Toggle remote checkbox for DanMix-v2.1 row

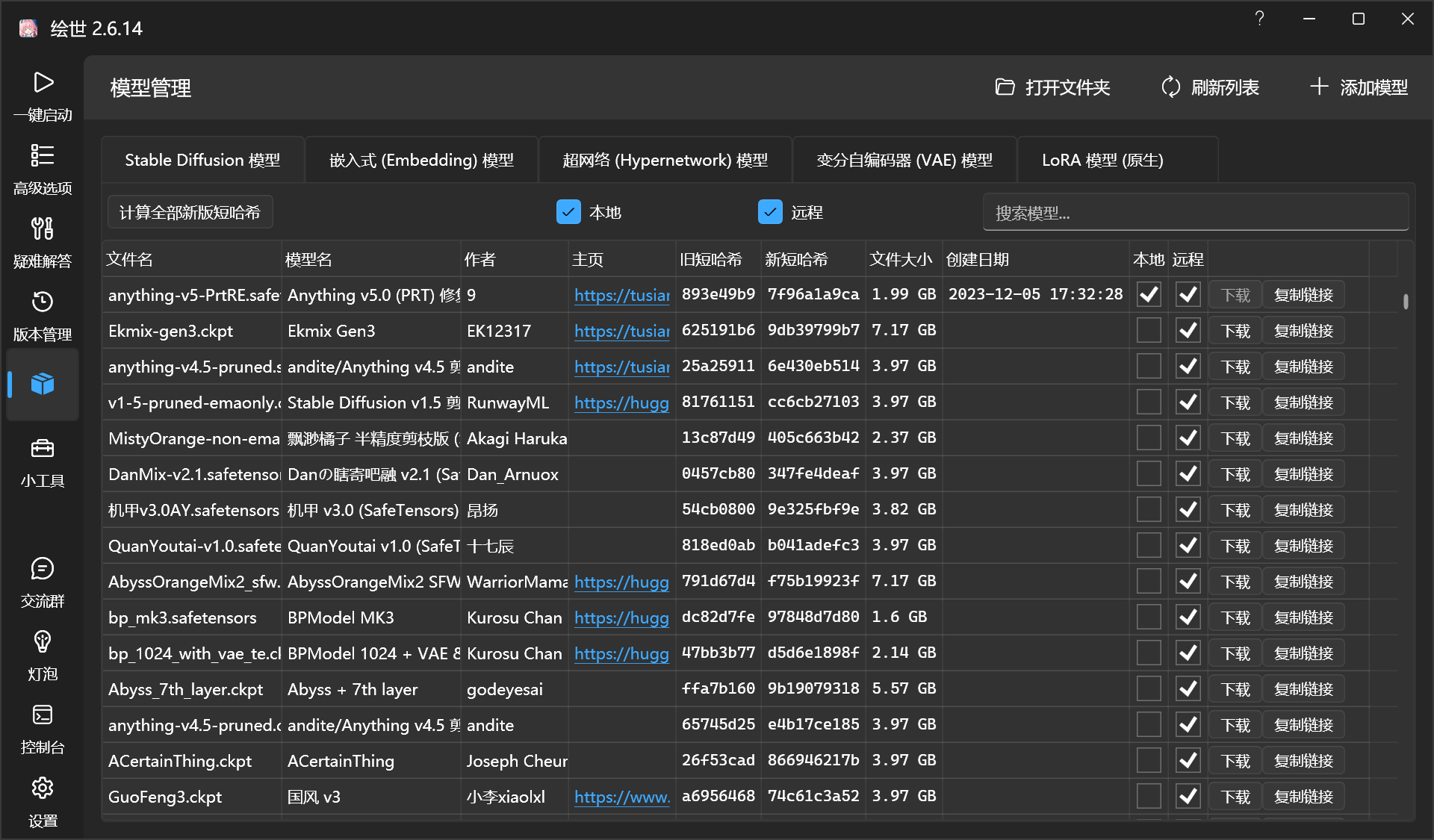(x=1188, y=474)
